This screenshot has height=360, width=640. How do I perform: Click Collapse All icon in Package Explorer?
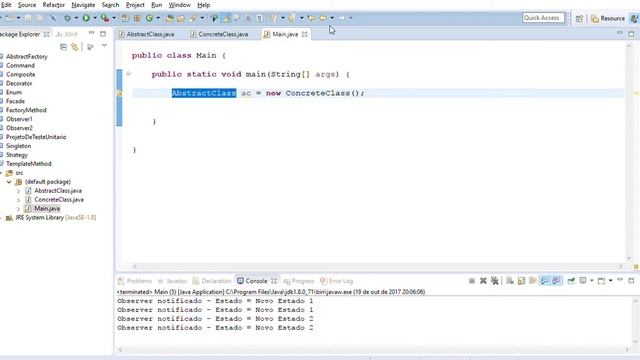[x=63, y=47]
